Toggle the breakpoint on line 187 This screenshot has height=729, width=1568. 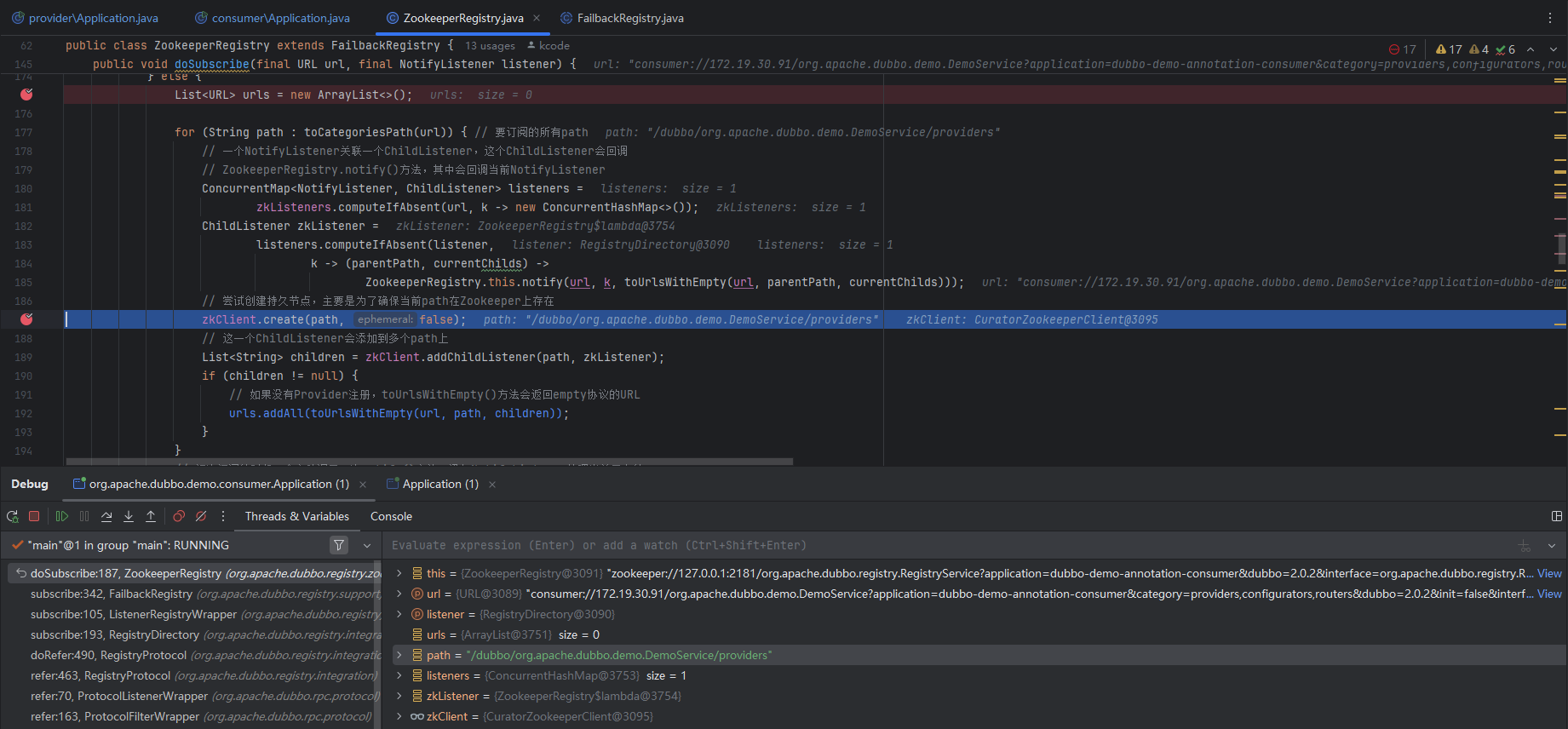coord(26,319)
